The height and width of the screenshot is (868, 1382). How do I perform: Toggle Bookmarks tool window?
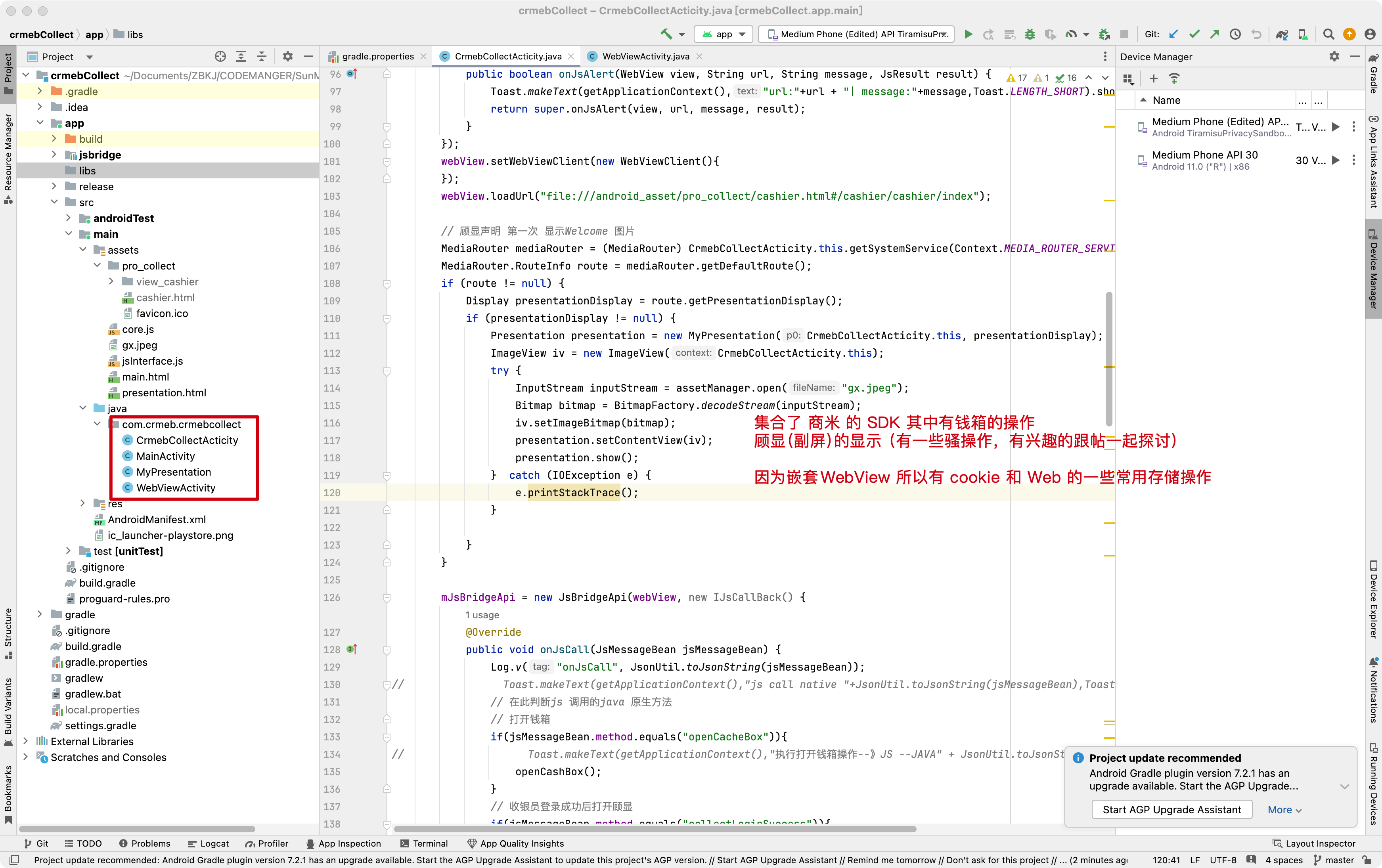point(8,795)
